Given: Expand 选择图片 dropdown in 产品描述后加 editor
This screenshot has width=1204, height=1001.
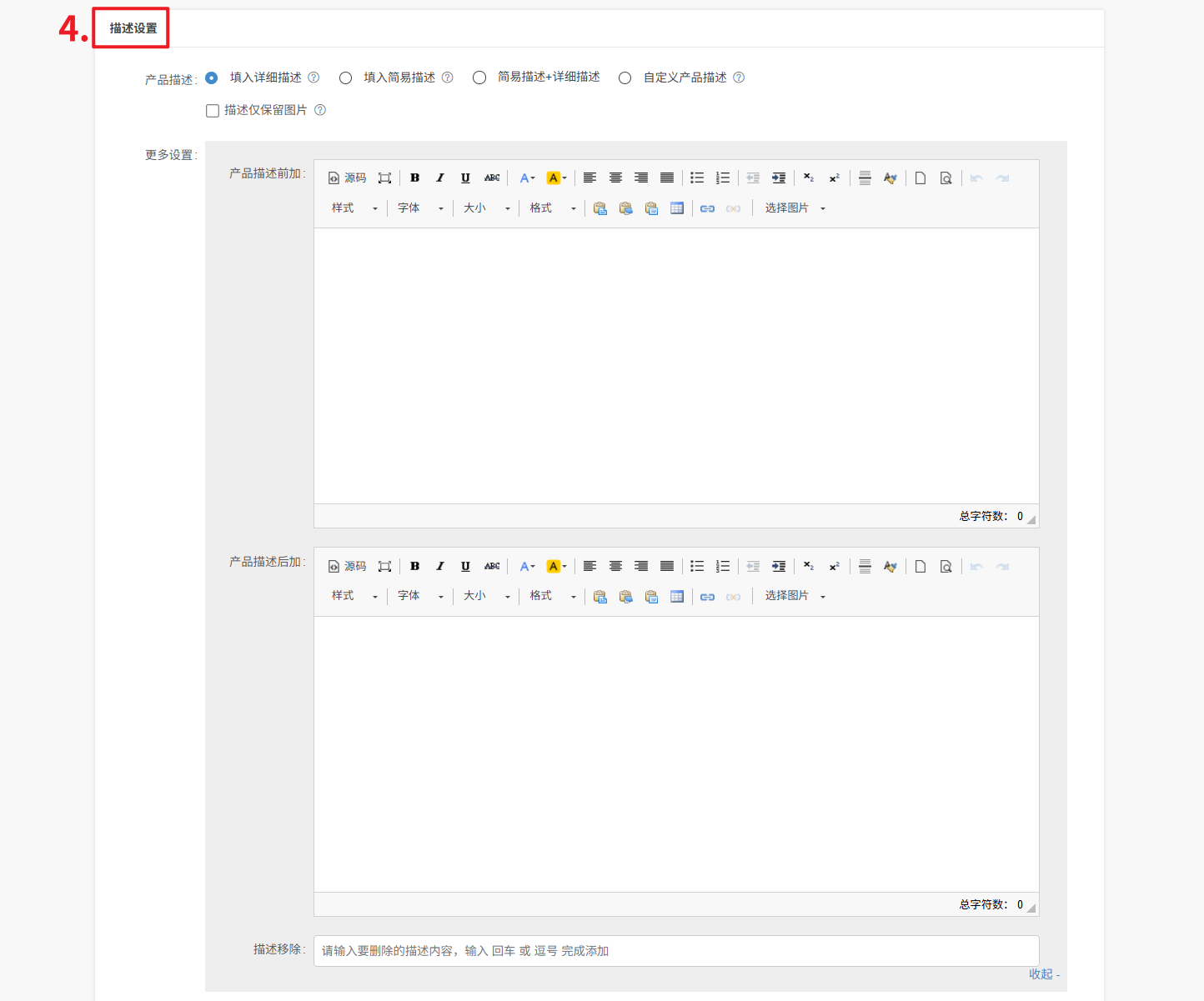Looking at the screenshot, I should pos(795,596).
